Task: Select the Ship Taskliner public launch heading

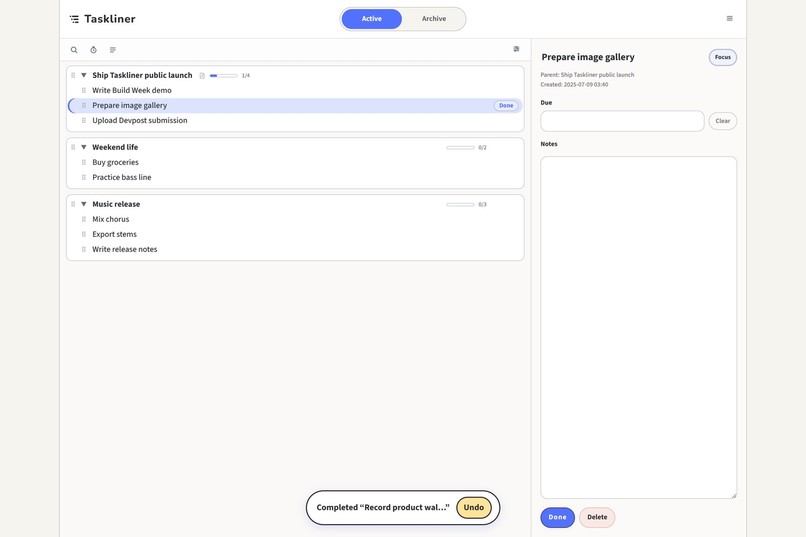Action: click(142, 75)
